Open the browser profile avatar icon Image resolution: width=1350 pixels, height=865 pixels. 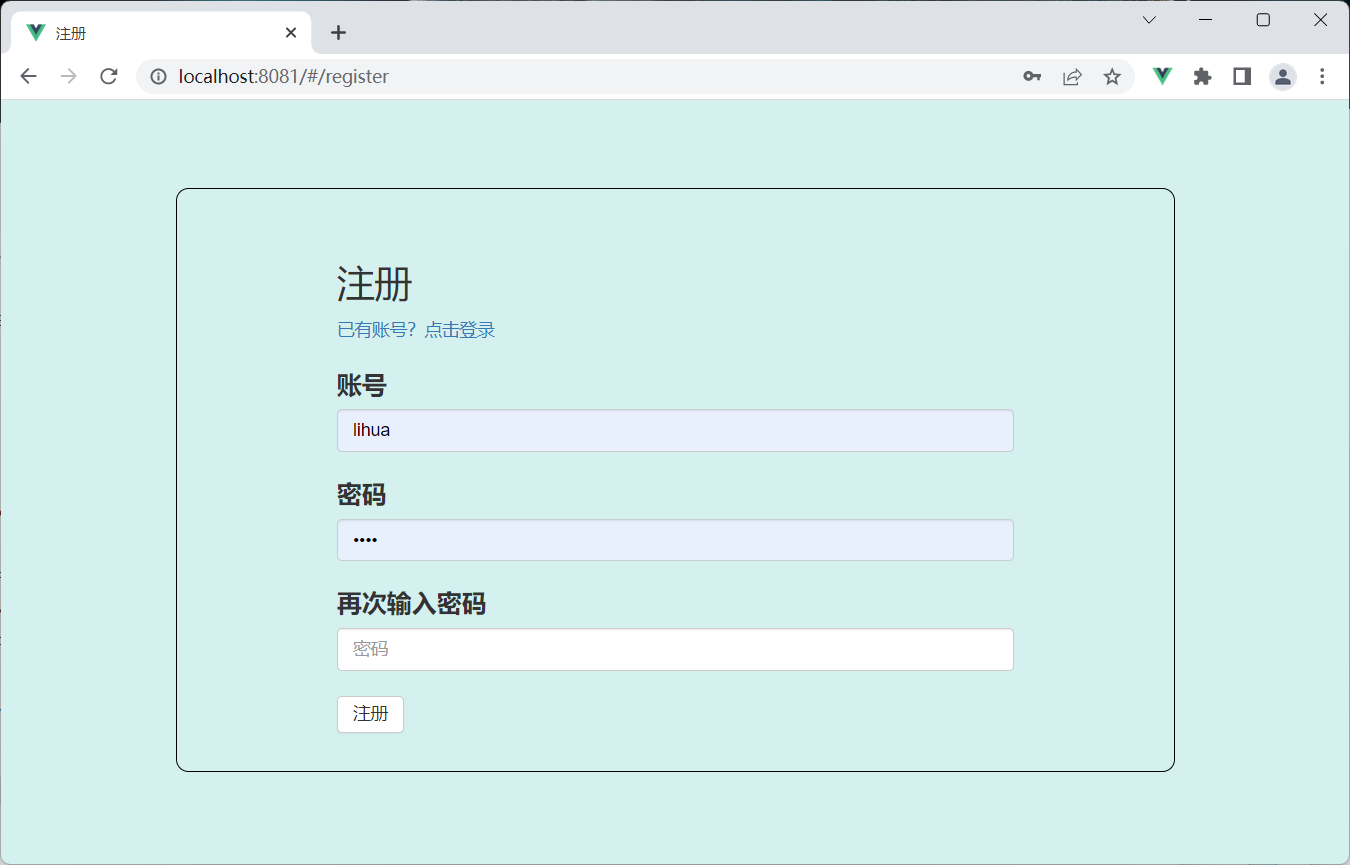tap(1283, 76)
